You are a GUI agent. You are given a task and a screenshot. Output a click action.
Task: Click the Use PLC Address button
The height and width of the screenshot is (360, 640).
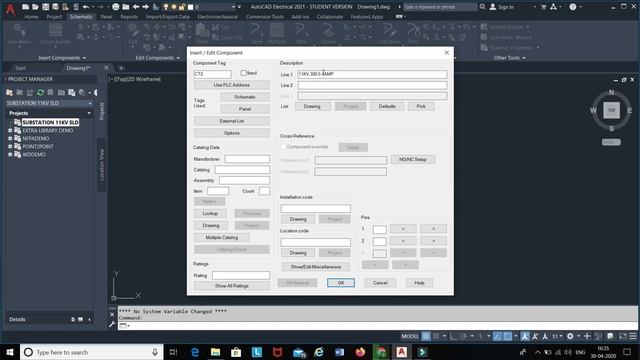[x=231, y=85]
